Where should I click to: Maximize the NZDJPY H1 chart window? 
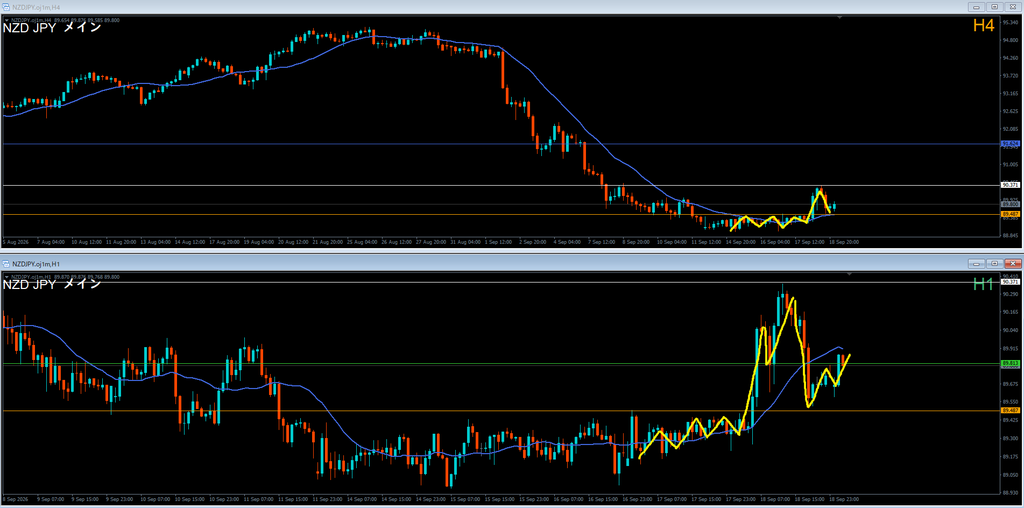pyautogui.click(x=995, y=264)
